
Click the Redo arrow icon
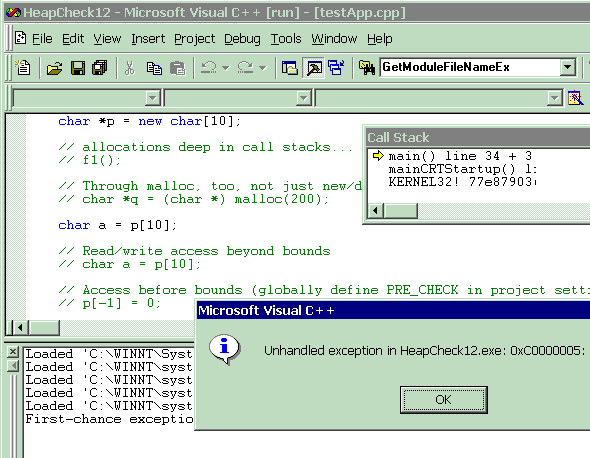pos(245,68)
